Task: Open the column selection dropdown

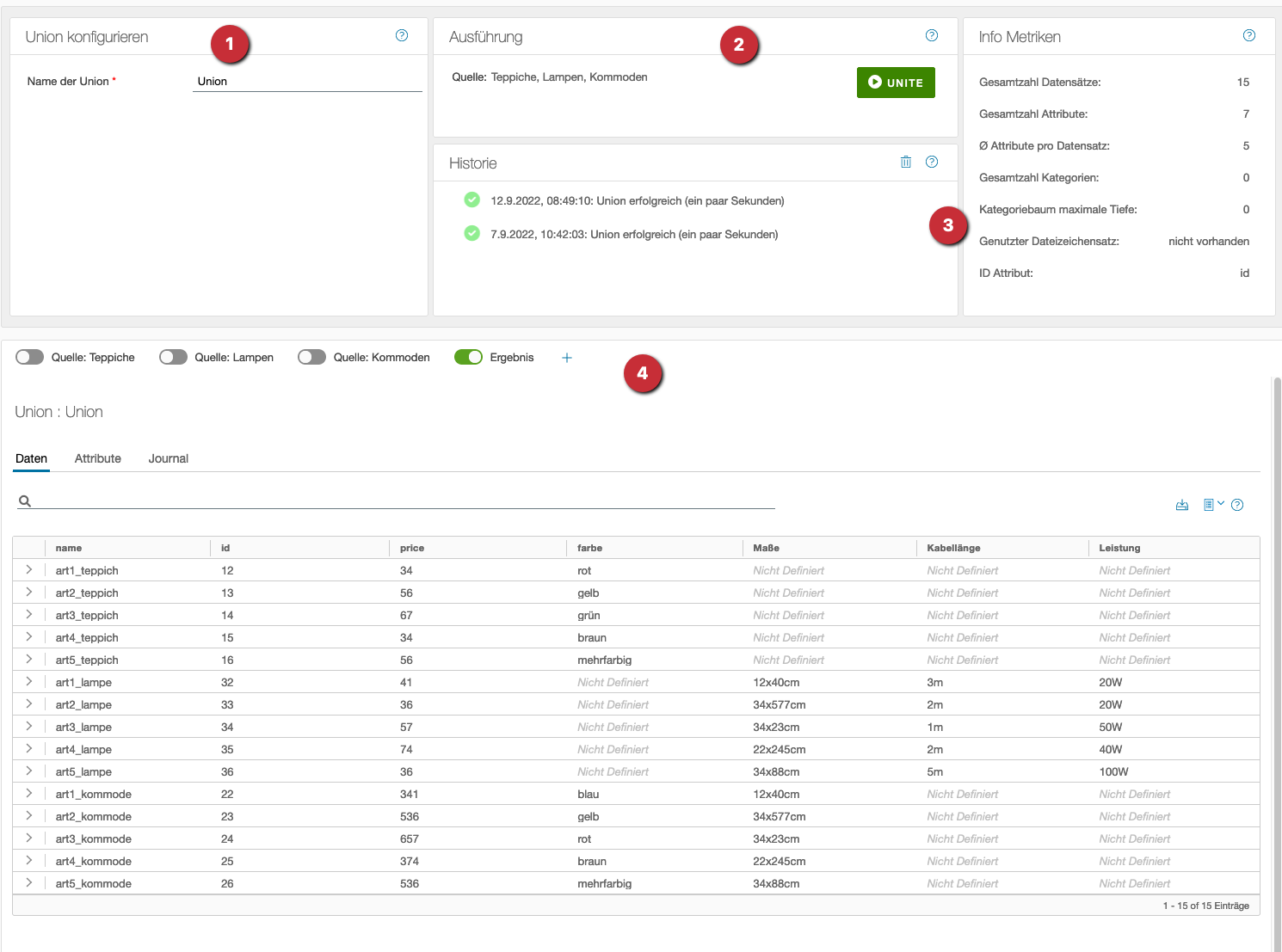Action: (x=1212, y=505)
